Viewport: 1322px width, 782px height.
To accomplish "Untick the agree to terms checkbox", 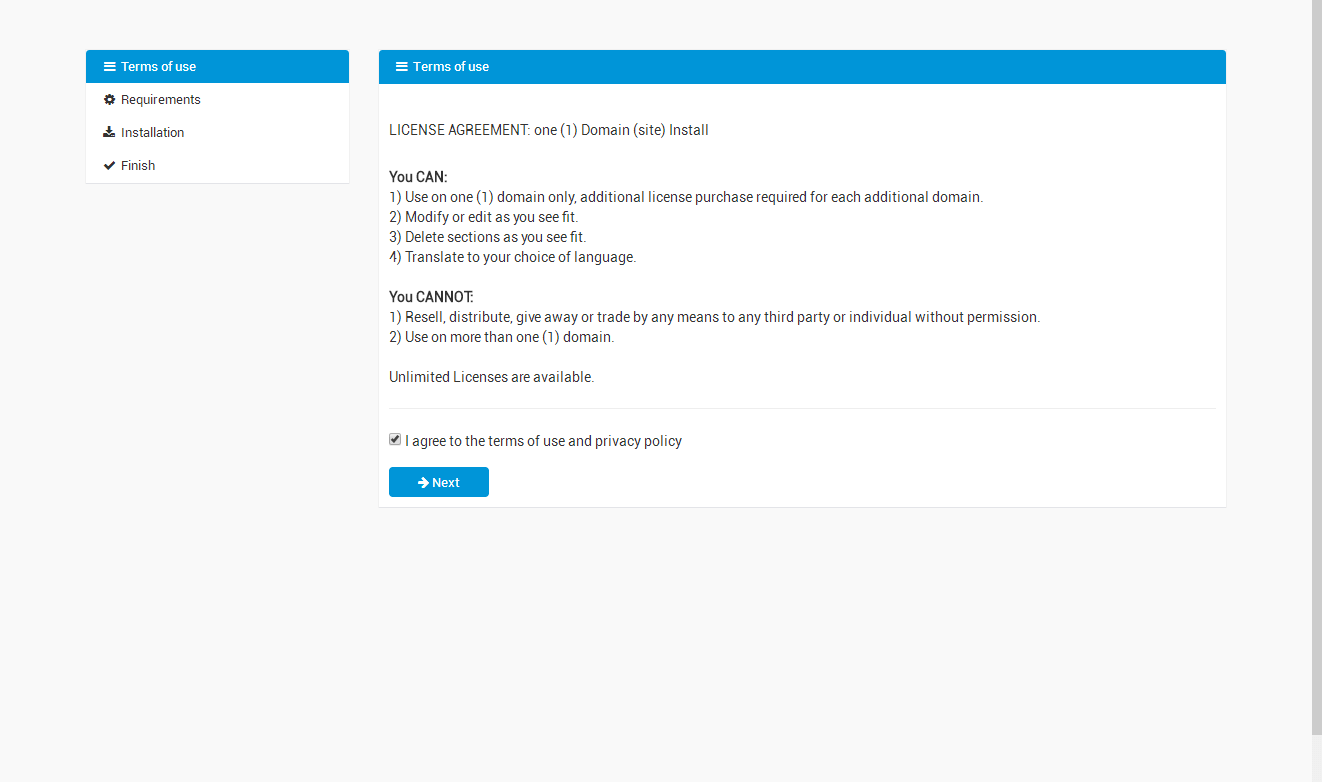I will point(395,440).
